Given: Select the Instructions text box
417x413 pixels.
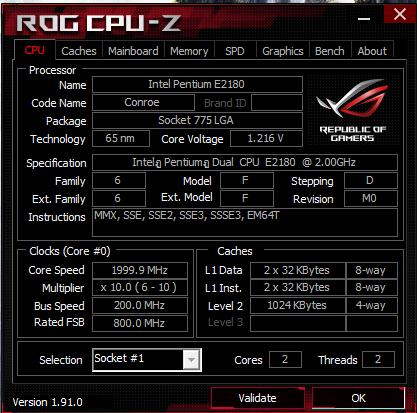Looking at the screenshot, I should tap(245, 222).
